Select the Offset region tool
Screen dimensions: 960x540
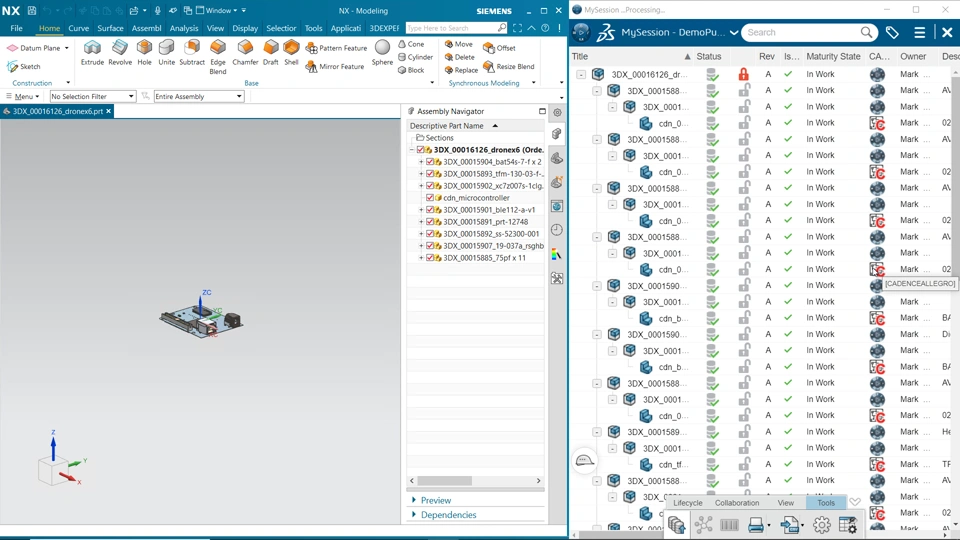coord(499,48)
